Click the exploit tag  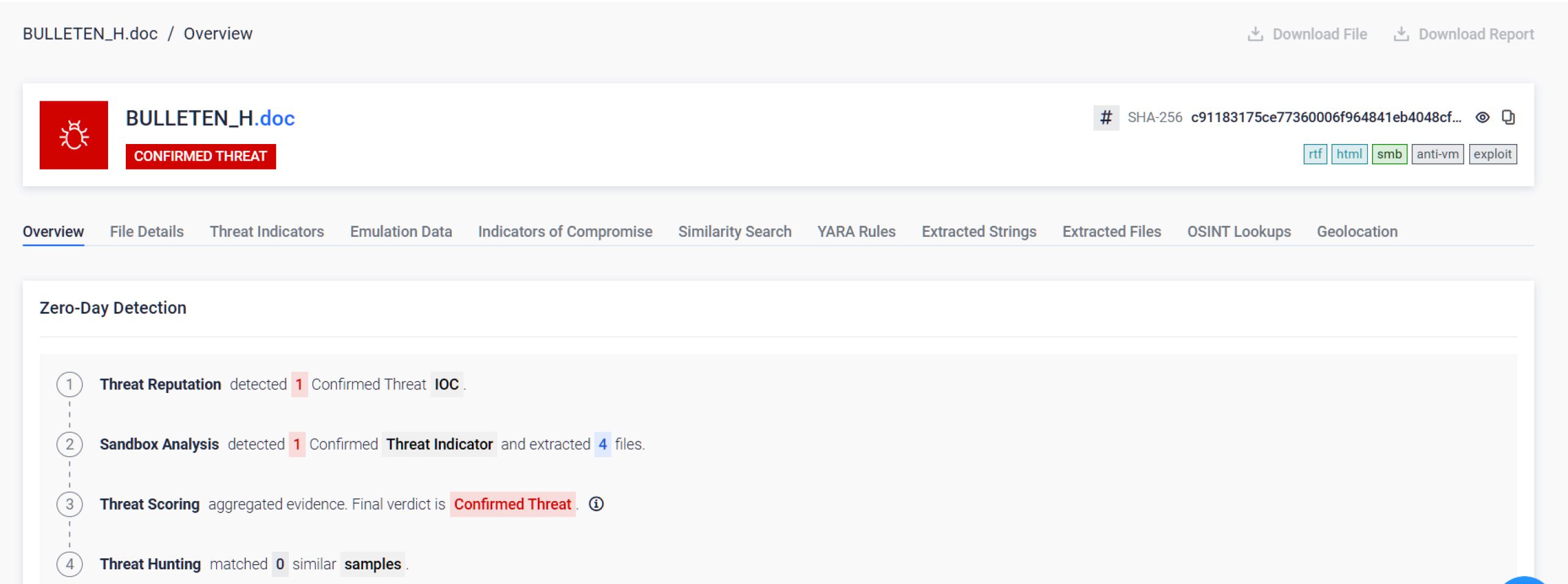point(1492,154)
